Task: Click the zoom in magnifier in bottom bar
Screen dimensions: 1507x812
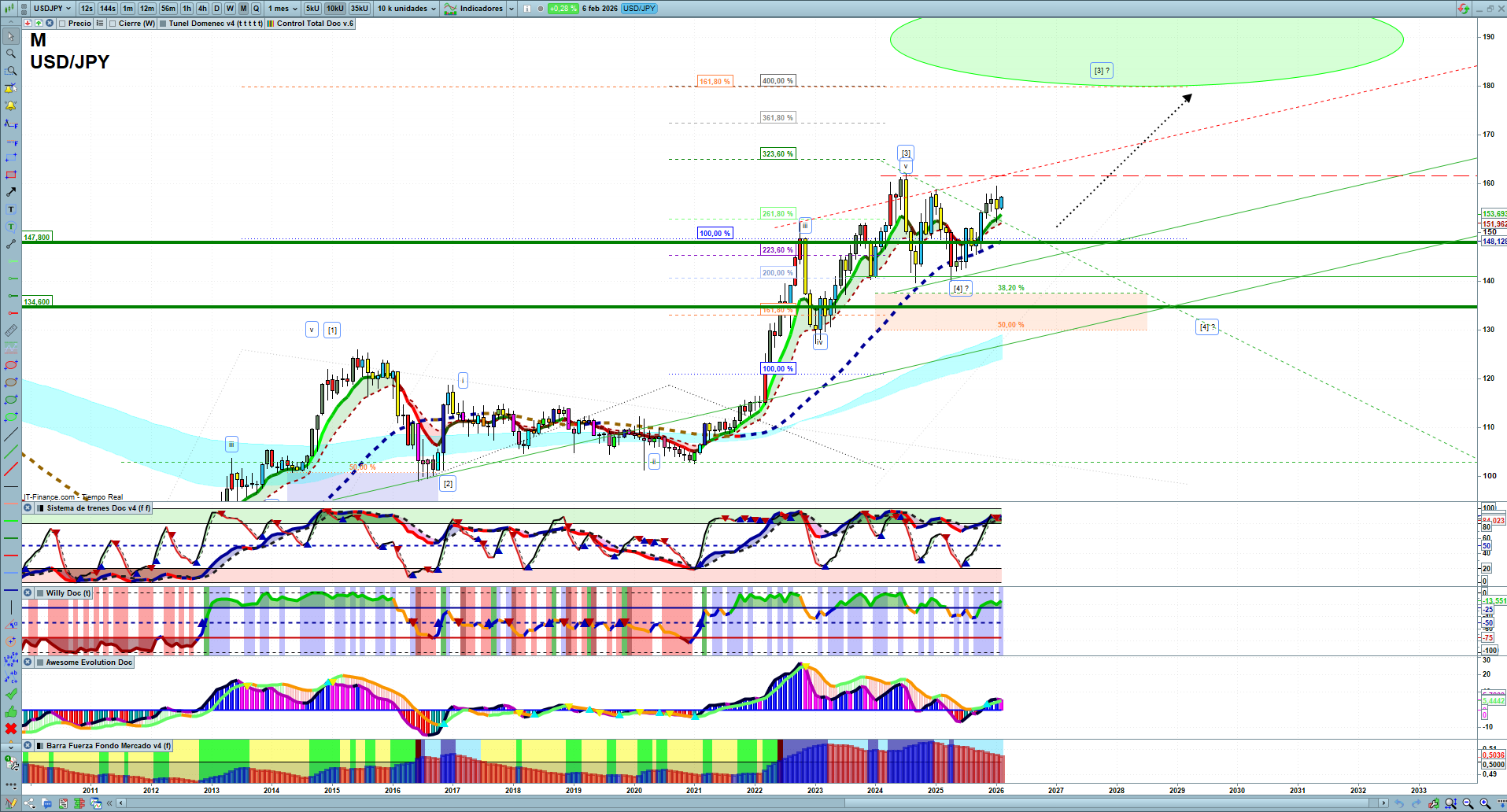Action: 1485,803
